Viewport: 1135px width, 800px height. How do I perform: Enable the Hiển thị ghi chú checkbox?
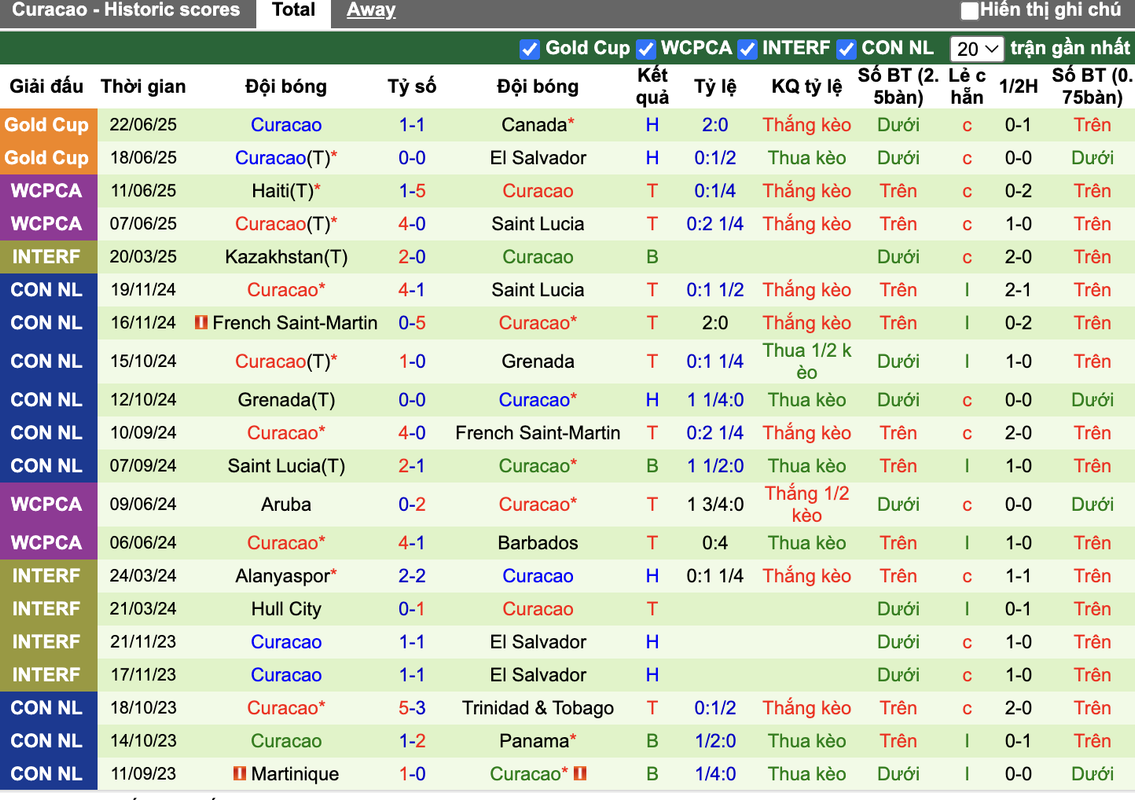tap(969, 10)
